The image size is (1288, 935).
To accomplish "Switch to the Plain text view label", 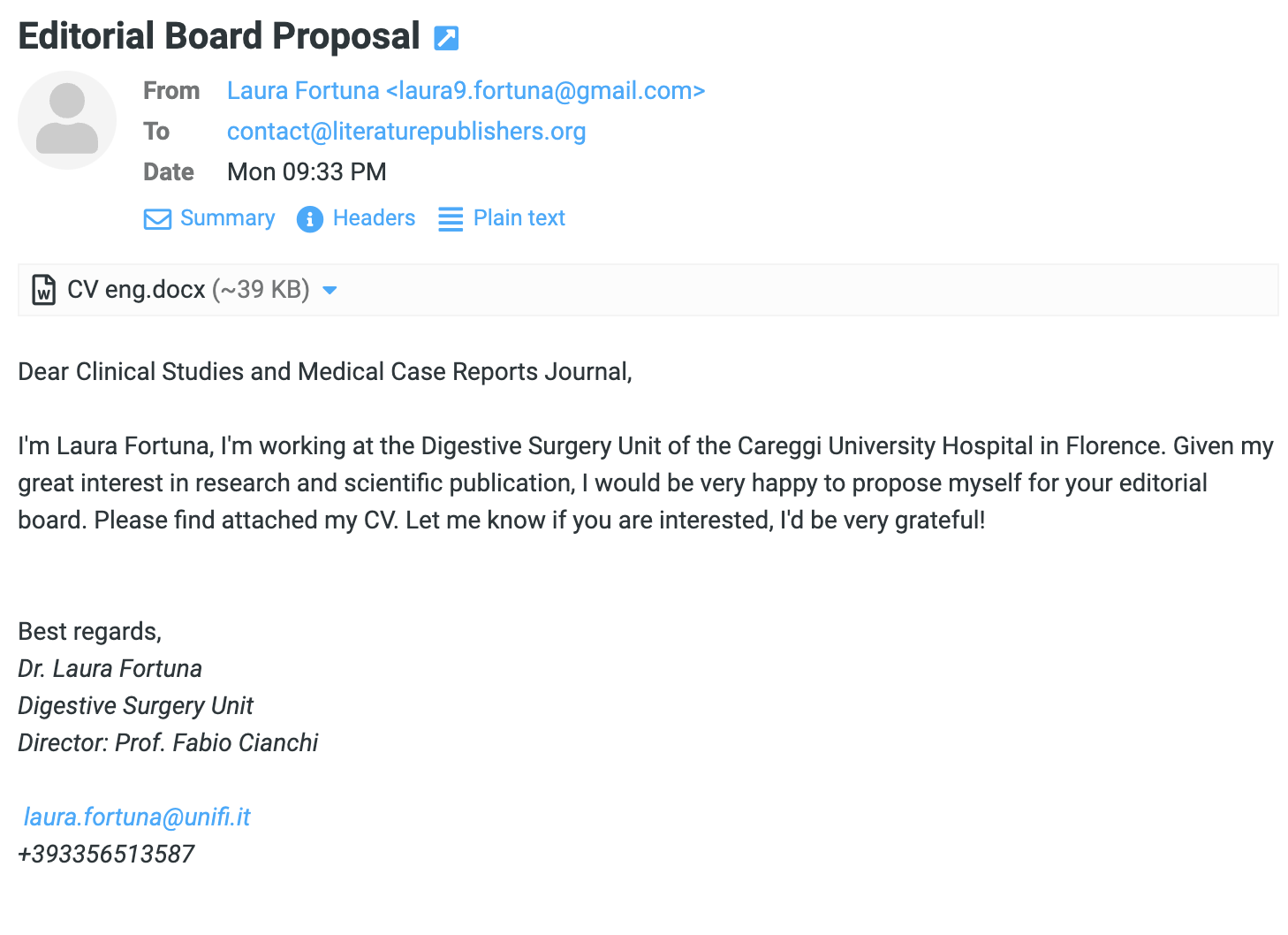I will pyautogui.click(x=519, y=218).
